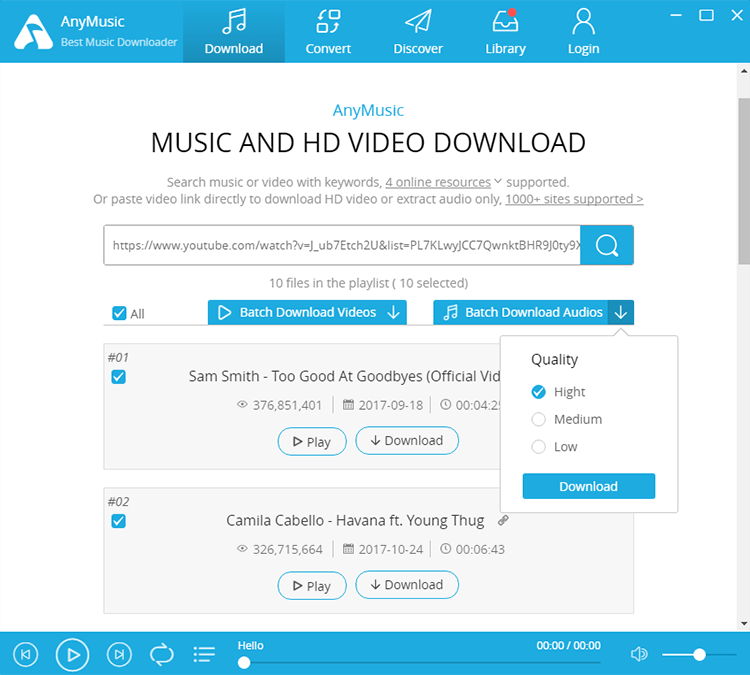The width and height of the screenshot is (750, 675).
Task: Click Download in the Quality popup
Action: point(589,486)
